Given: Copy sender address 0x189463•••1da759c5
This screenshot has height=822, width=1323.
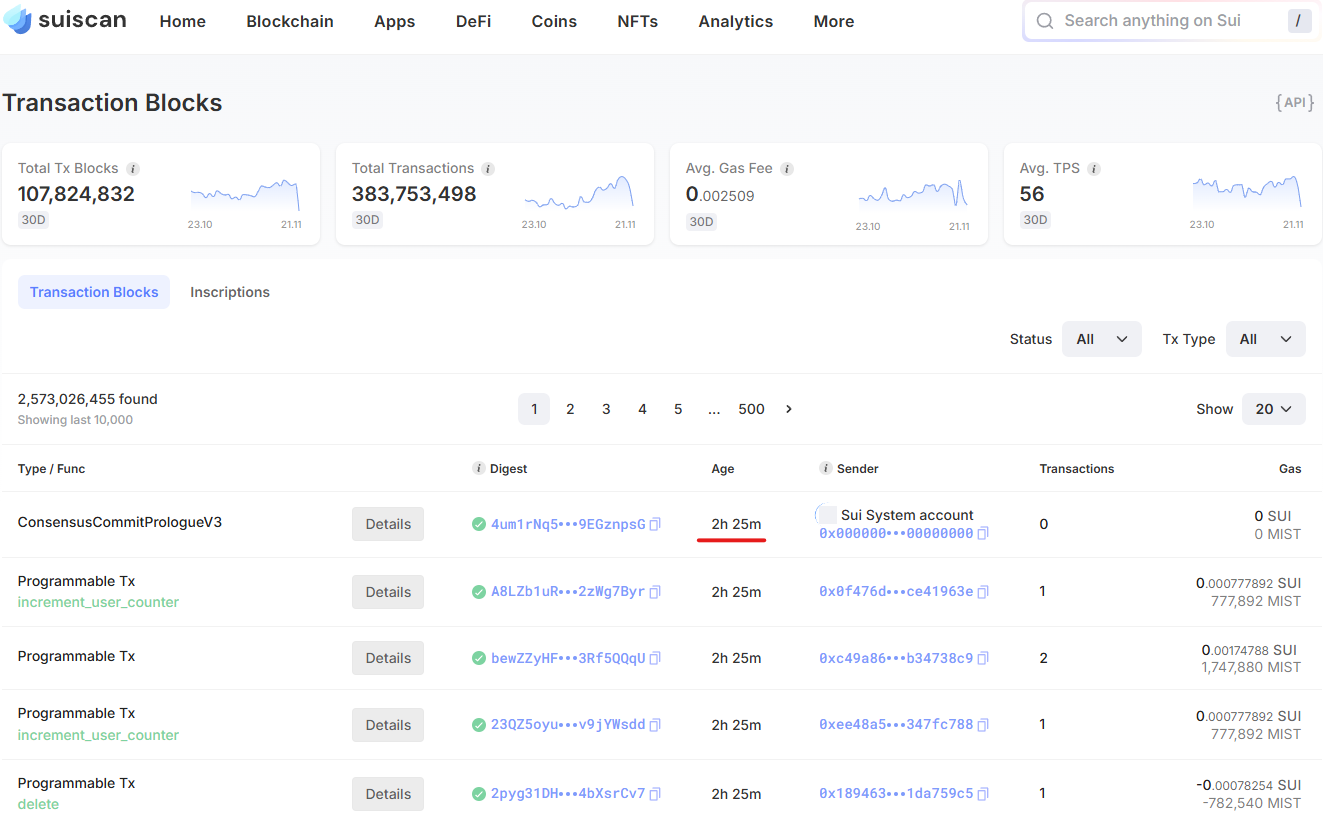Looking at the screenshot, I should 983,794.
